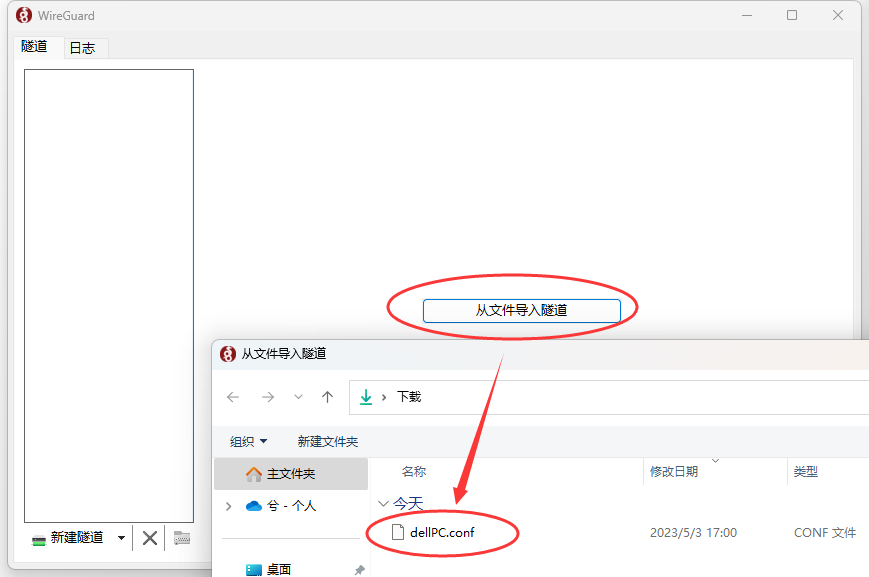Viewport: 869px width, 577px height.
Task: Maximize the WireGuard window
Action: point(792,15)
